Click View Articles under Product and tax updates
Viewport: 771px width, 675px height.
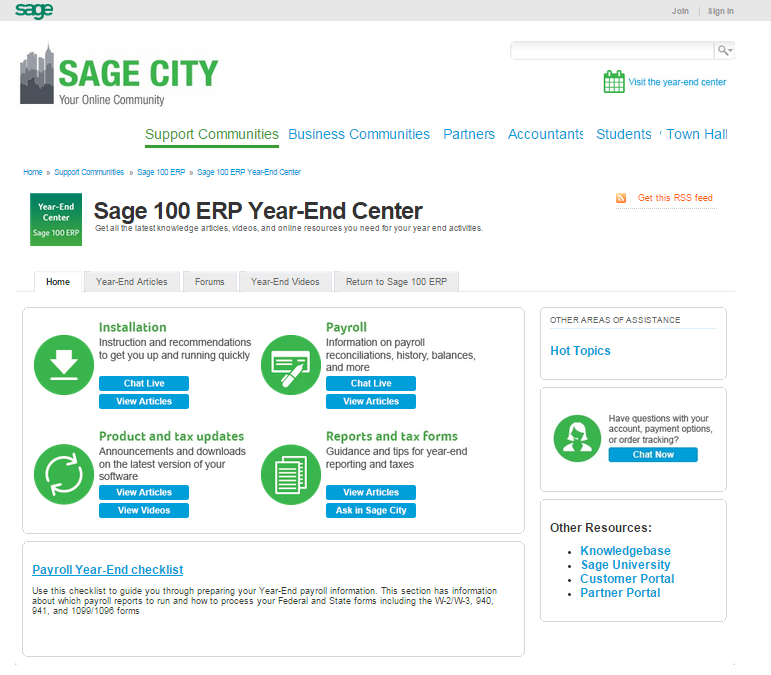pyautogui.click(x=144, y=493)
